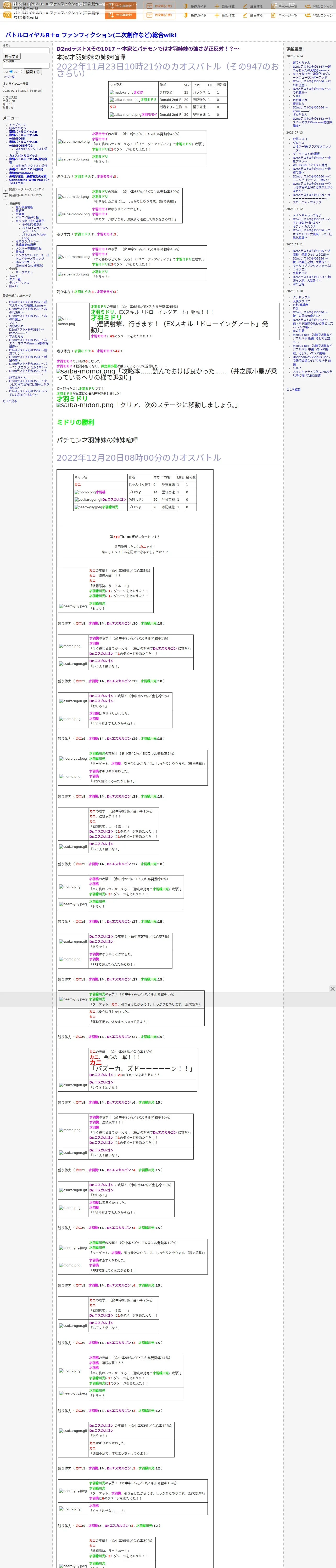
Task: Open 皇城セツナ in the update history
Action: coord(300,273)
